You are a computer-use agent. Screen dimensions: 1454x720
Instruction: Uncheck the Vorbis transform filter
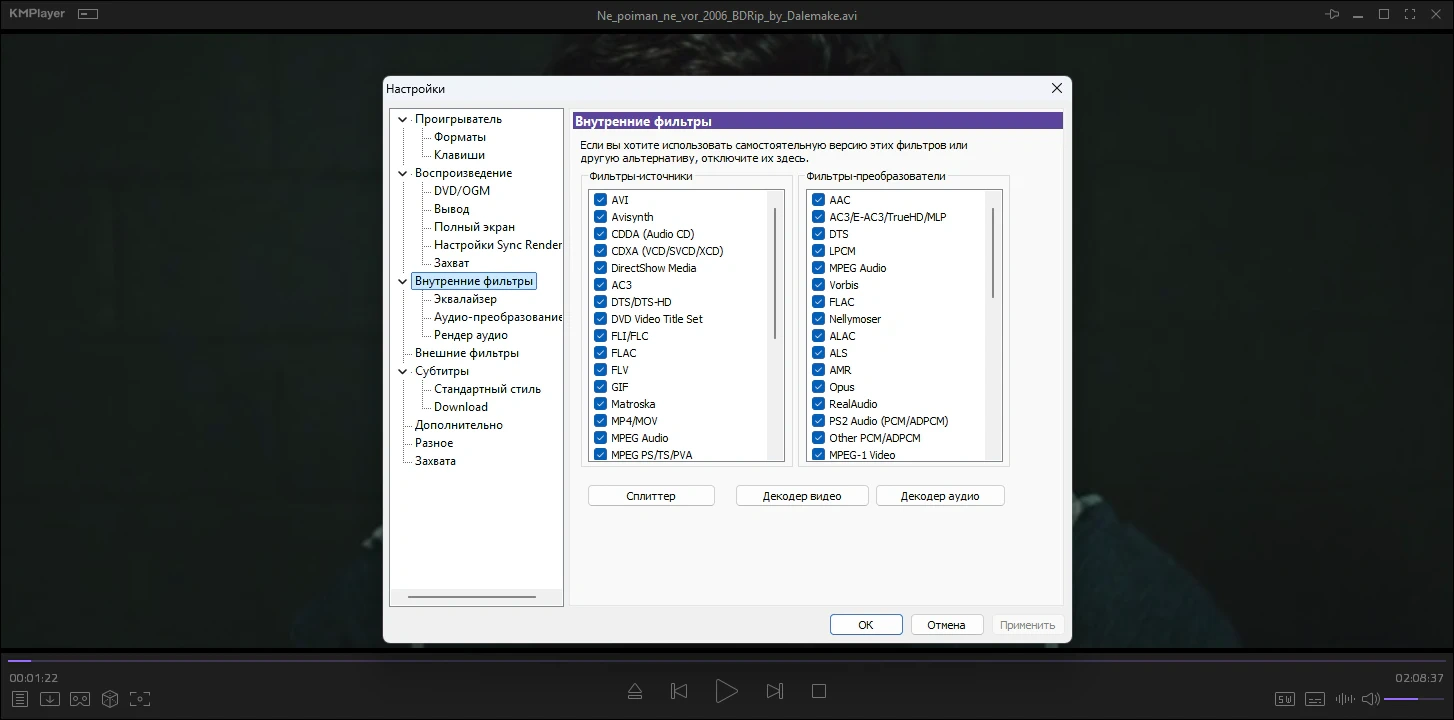pyautogui.click(x=819, y=285)
